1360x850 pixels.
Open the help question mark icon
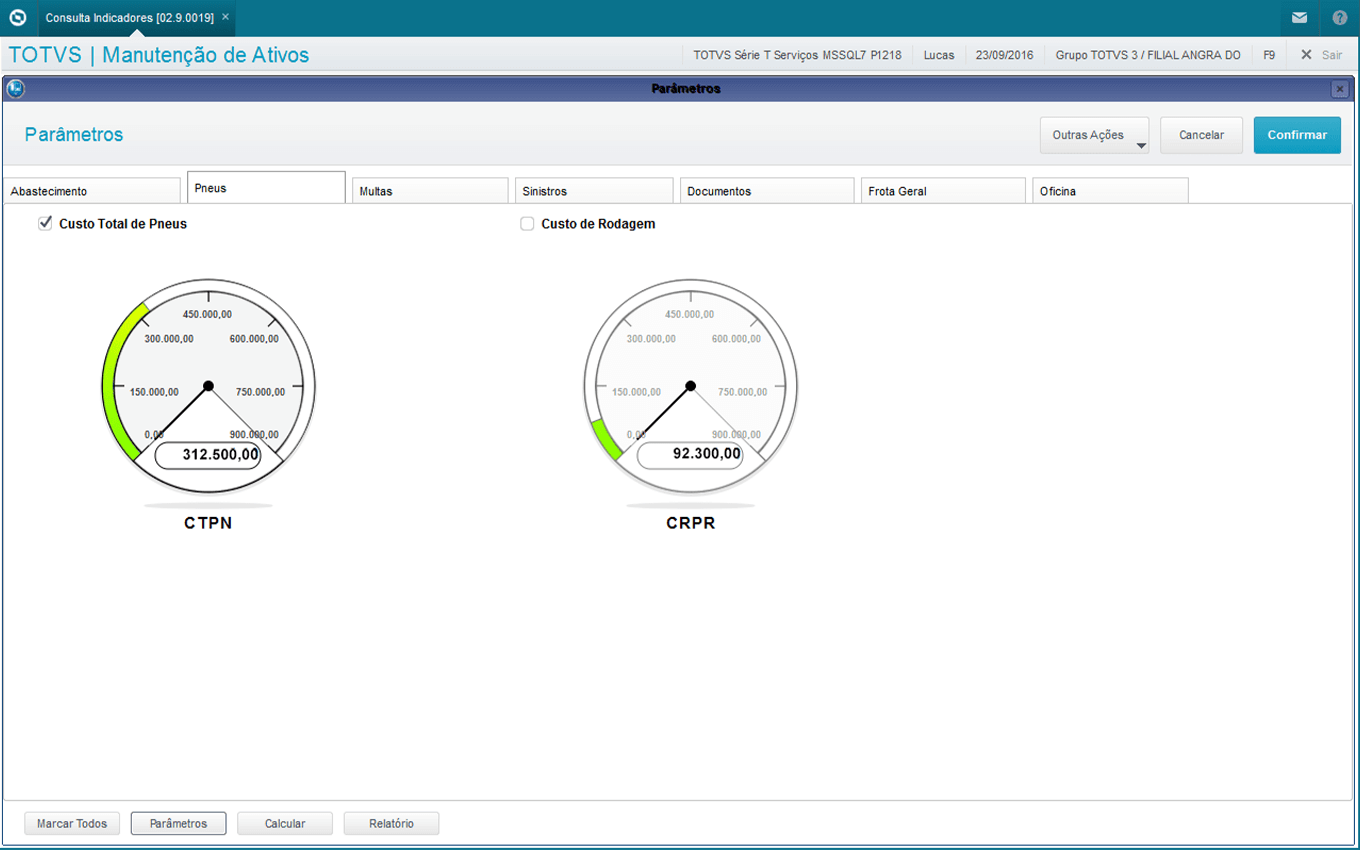pos(1340,18)
